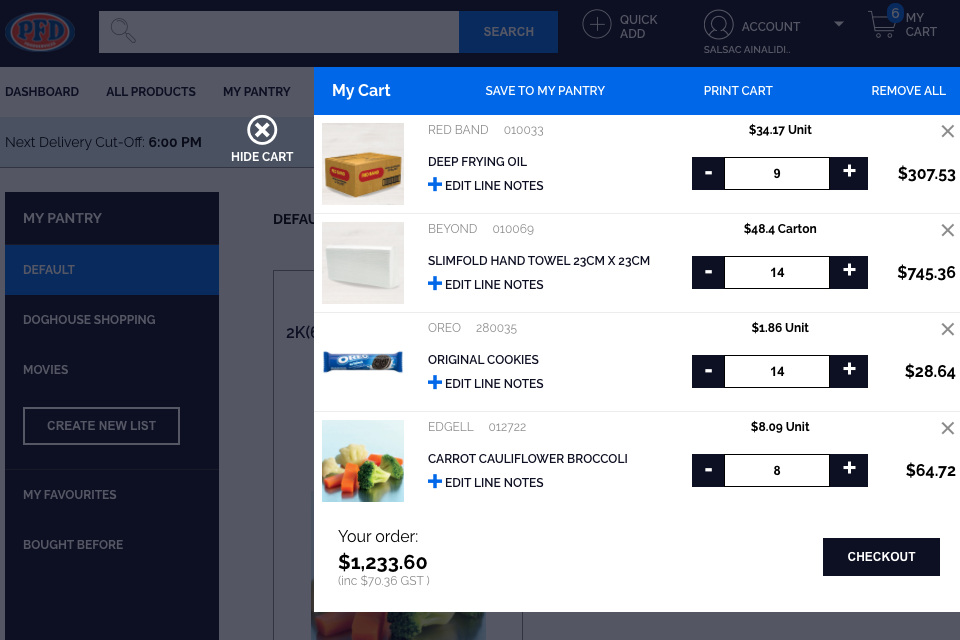Open Bought Before in the sidebar
The height and width of the screenshot is (640, 960).
coord(73,544)
